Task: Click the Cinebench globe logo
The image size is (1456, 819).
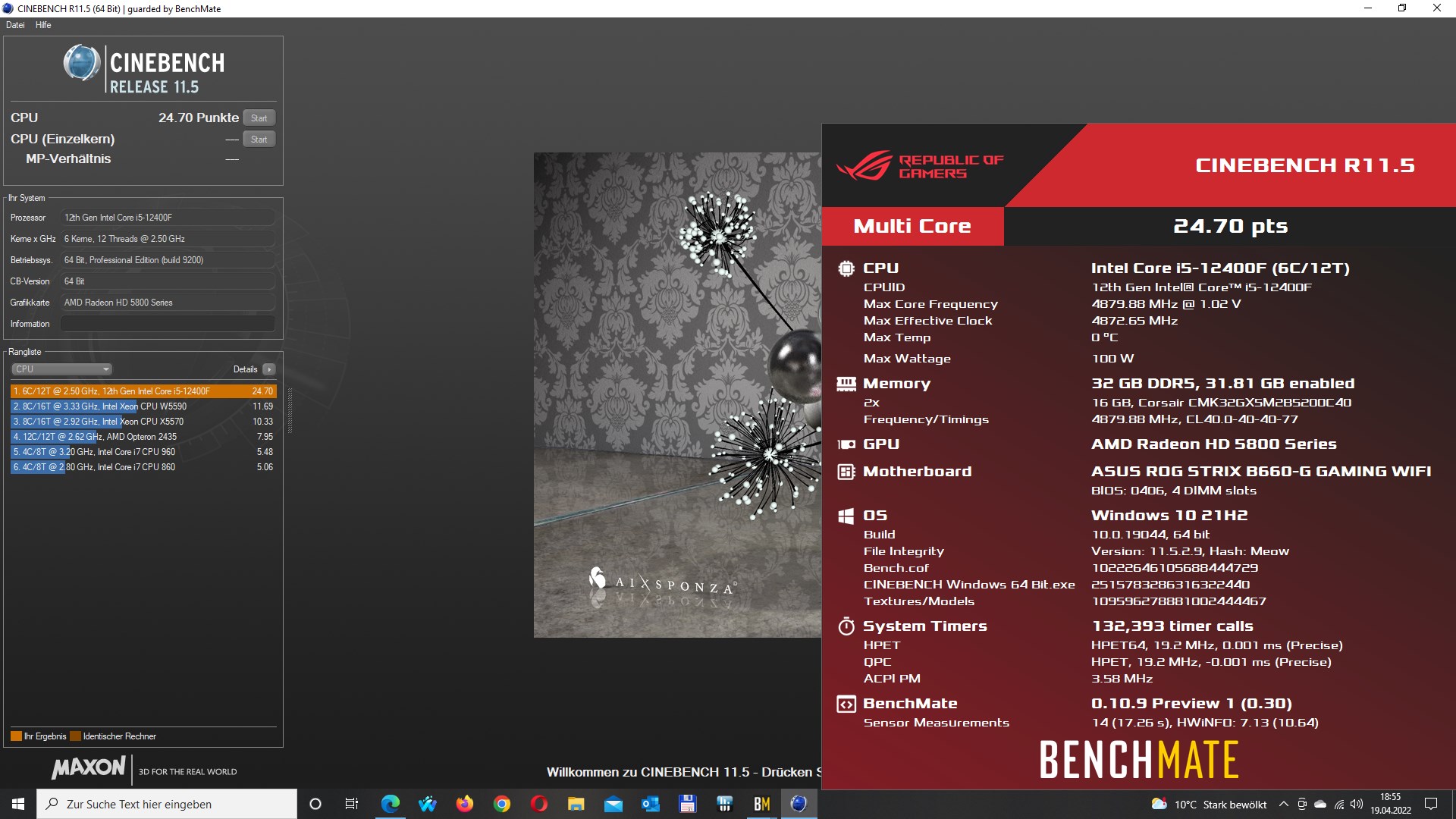Action: pos(82,63)
